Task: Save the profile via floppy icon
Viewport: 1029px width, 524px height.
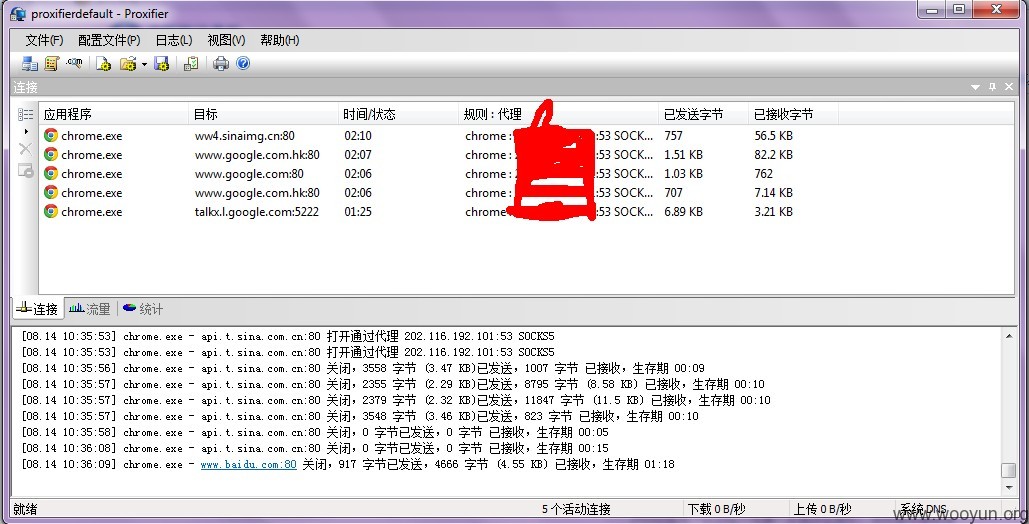Action: coord(161,64)
